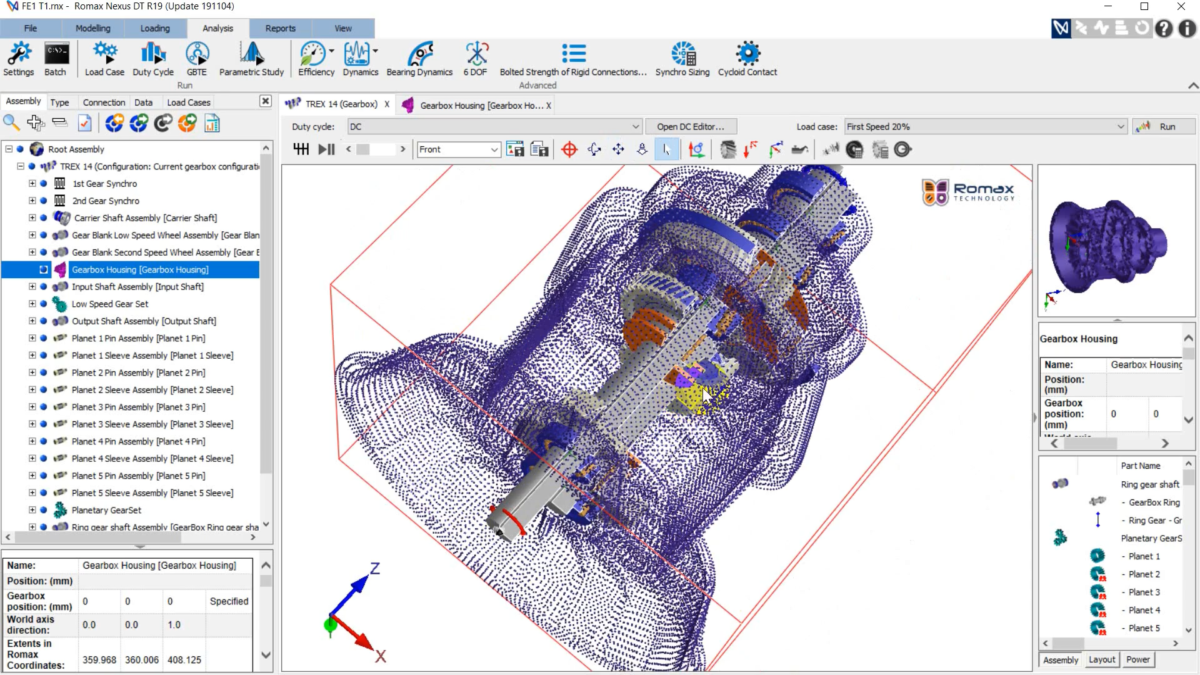The image size is (1200, 675).
Task: Expand the Input Shaft Assembly node
Action: click(32, 287)
